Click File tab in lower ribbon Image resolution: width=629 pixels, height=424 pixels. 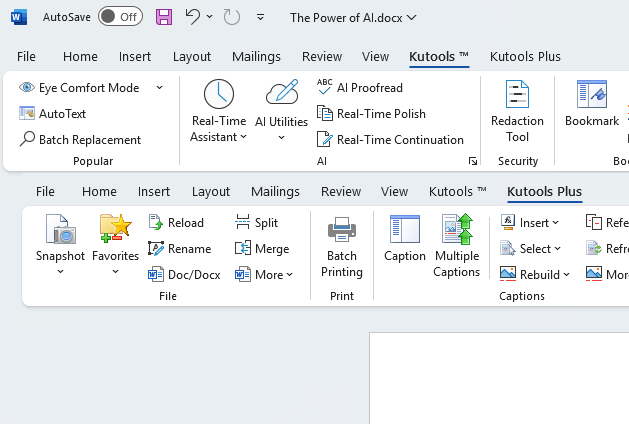pos(45,192)
